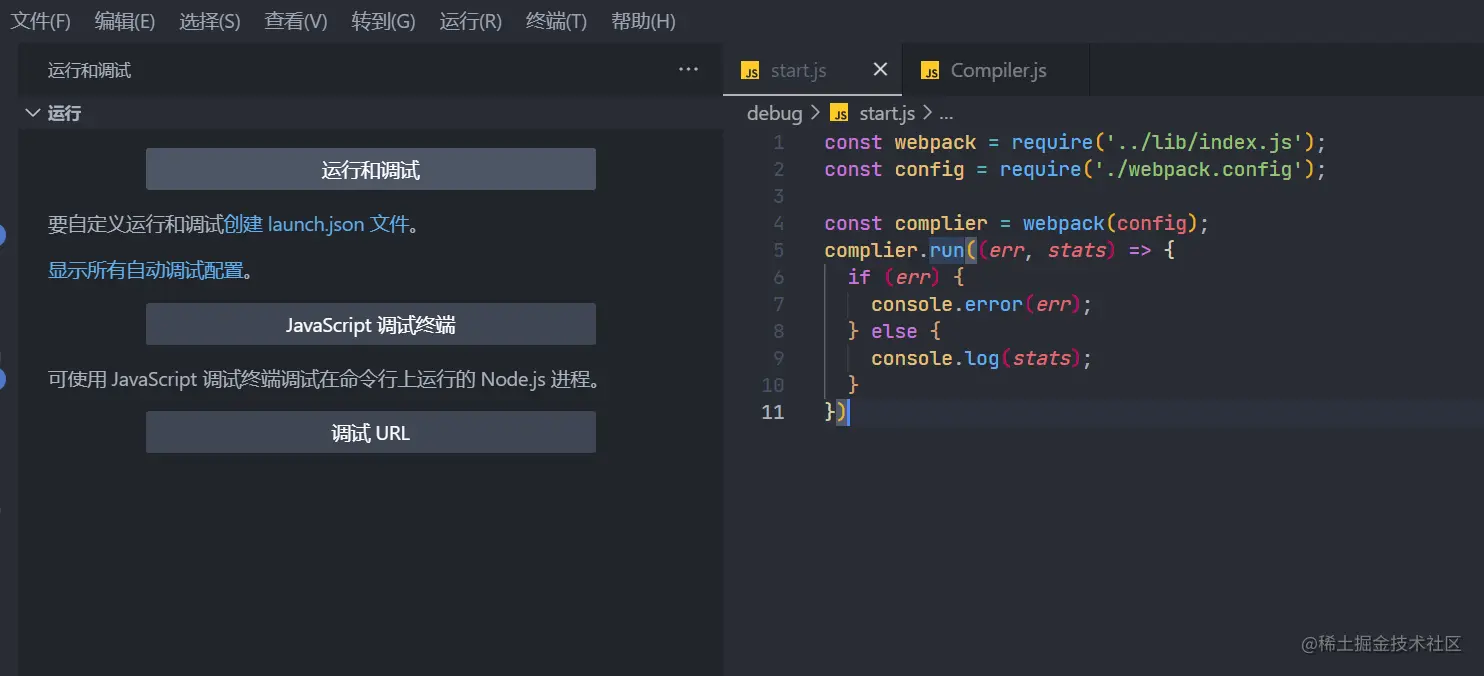Open the 文件(F) menu
Image resolution: width=1484 pixels, height=676 pixels.
point(40,21)
